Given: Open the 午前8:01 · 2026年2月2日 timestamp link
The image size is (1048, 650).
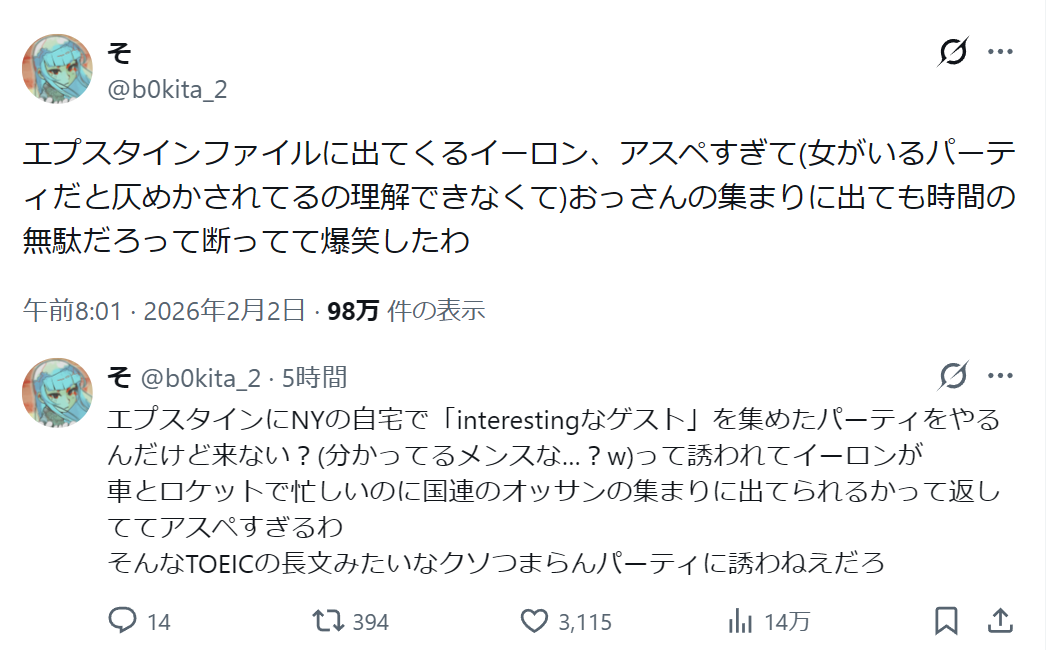Looking at the screenshot, I should click(x=163, y=311).
